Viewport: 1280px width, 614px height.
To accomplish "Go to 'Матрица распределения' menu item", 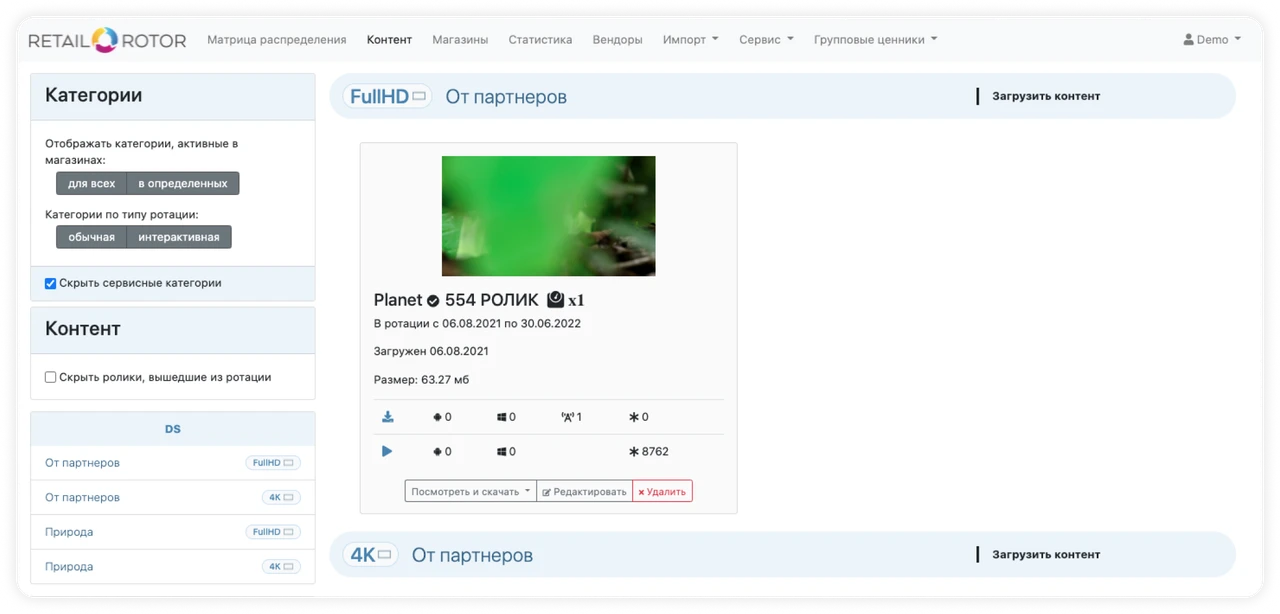I will [276, 40].
